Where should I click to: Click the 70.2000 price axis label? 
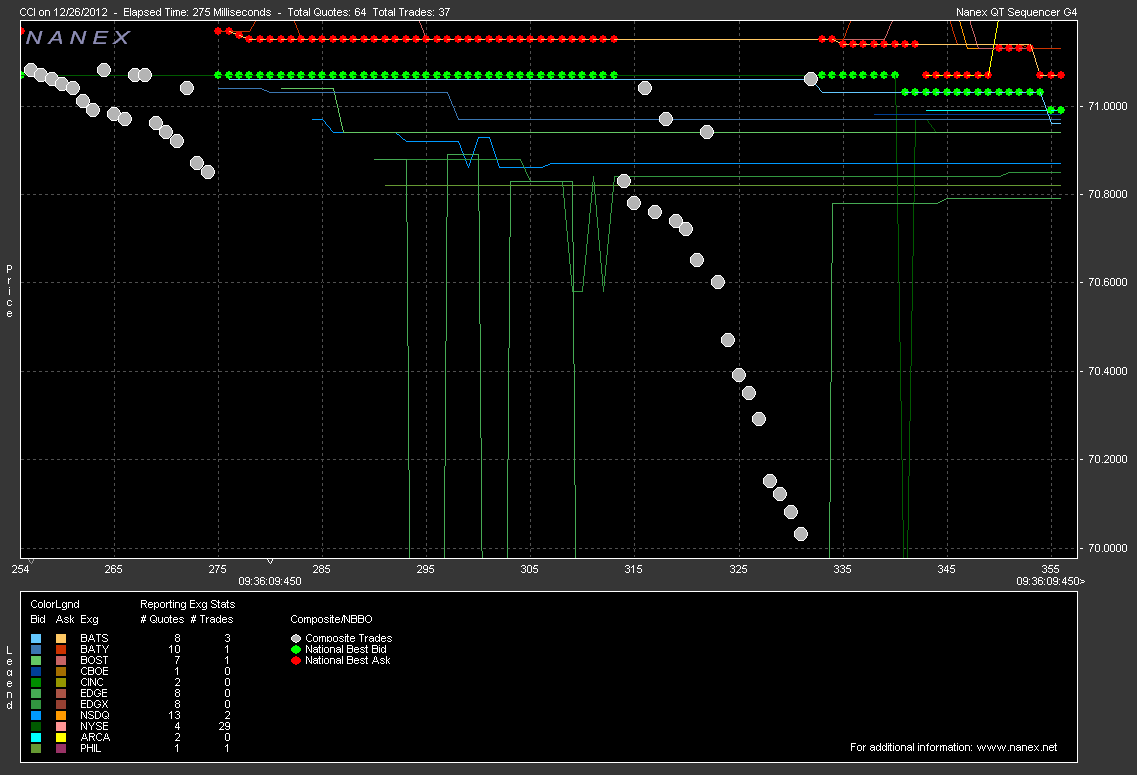(x=1108, y=460)
